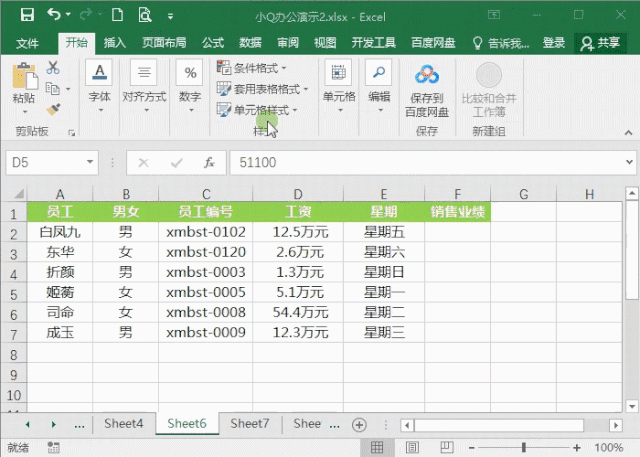Open the Name Box dropdown arrow
This screenshot has width=640, height=457.
point(90,162)
